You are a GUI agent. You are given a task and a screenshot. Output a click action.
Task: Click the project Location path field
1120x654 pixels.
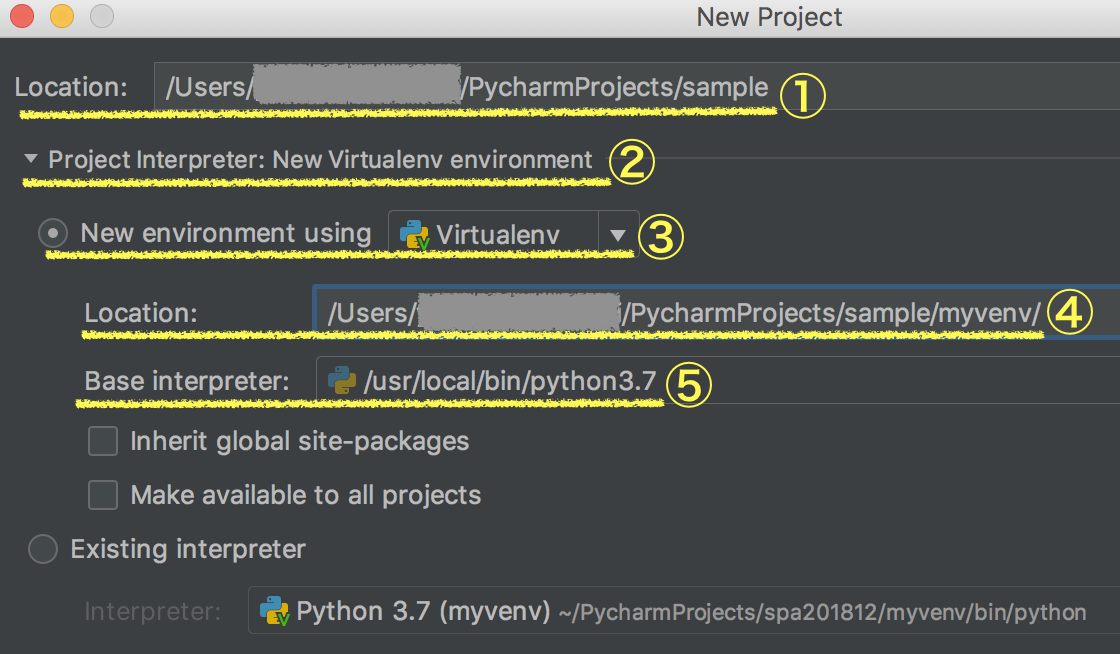click(x=637, y=86)
